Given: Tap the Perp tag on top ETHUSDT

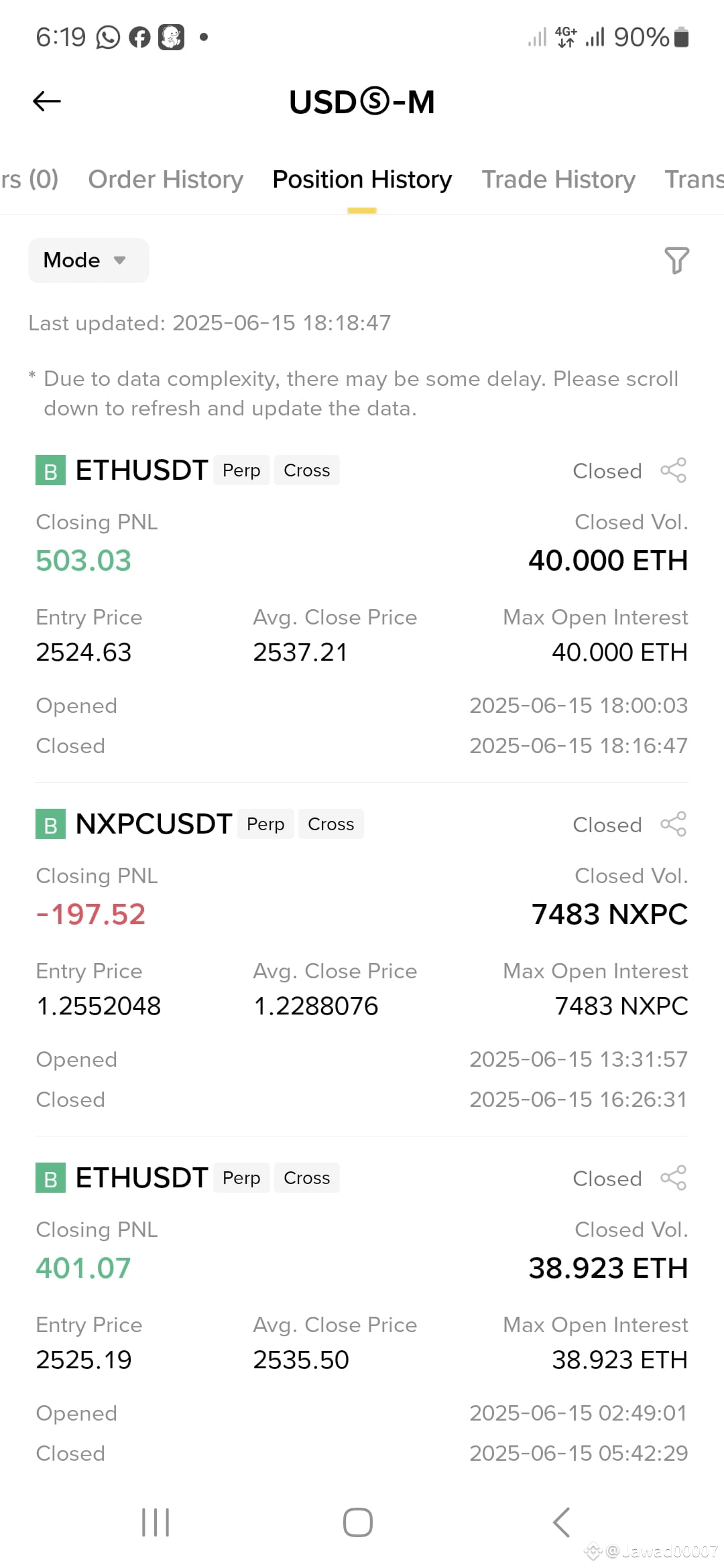Looking at the screenshot, I should (241, 470).
